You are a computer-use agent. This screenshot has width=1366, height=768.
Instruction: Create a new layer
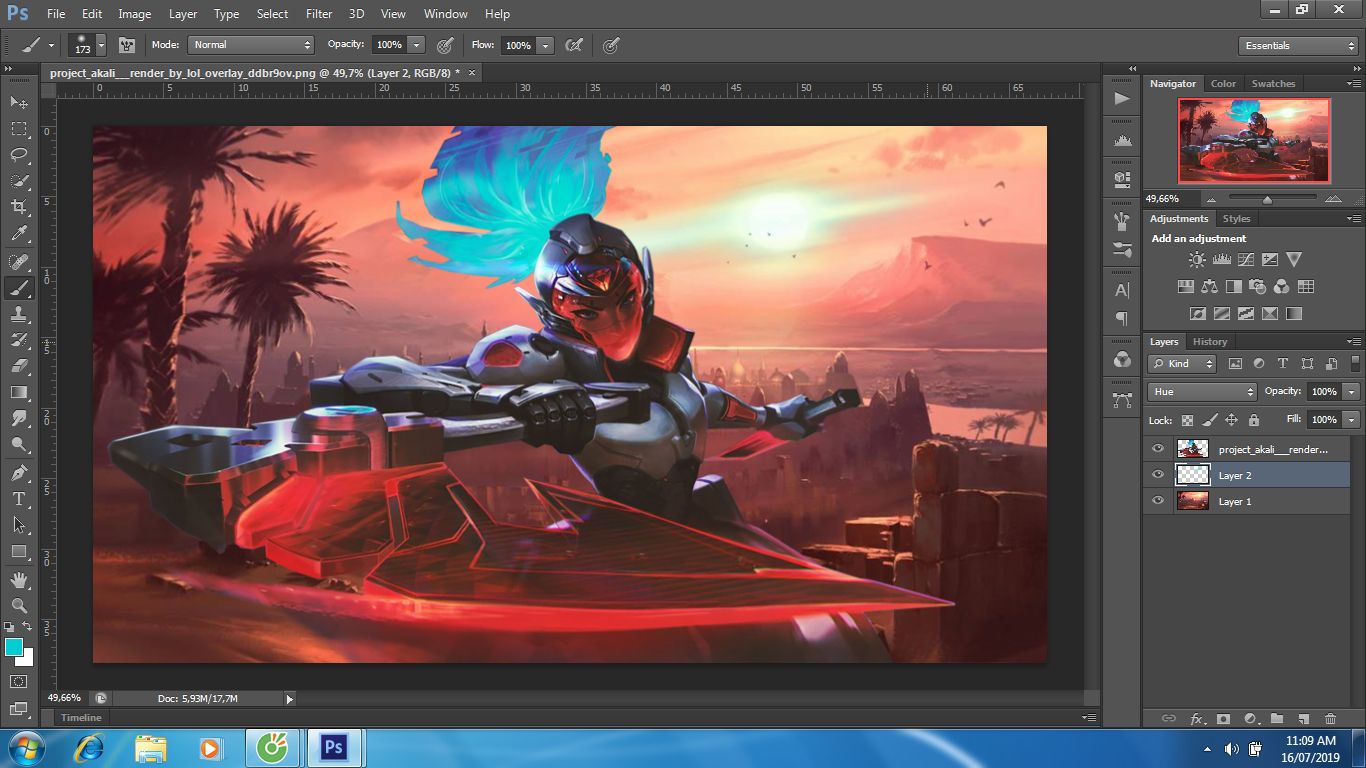click(x=1303, y=718)
